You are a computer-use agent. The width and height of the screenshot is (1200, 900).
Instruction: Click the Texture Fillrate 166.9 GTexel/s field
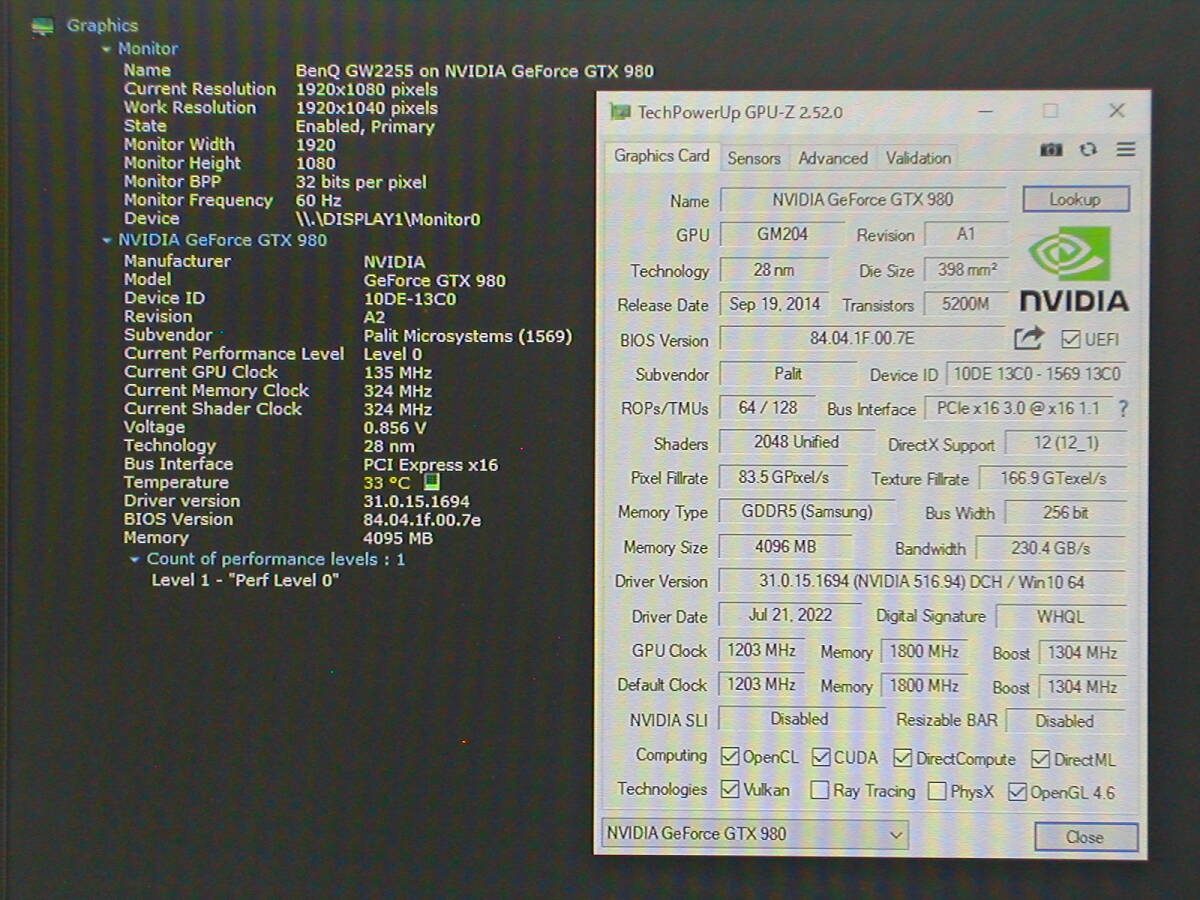(1053, 479)
